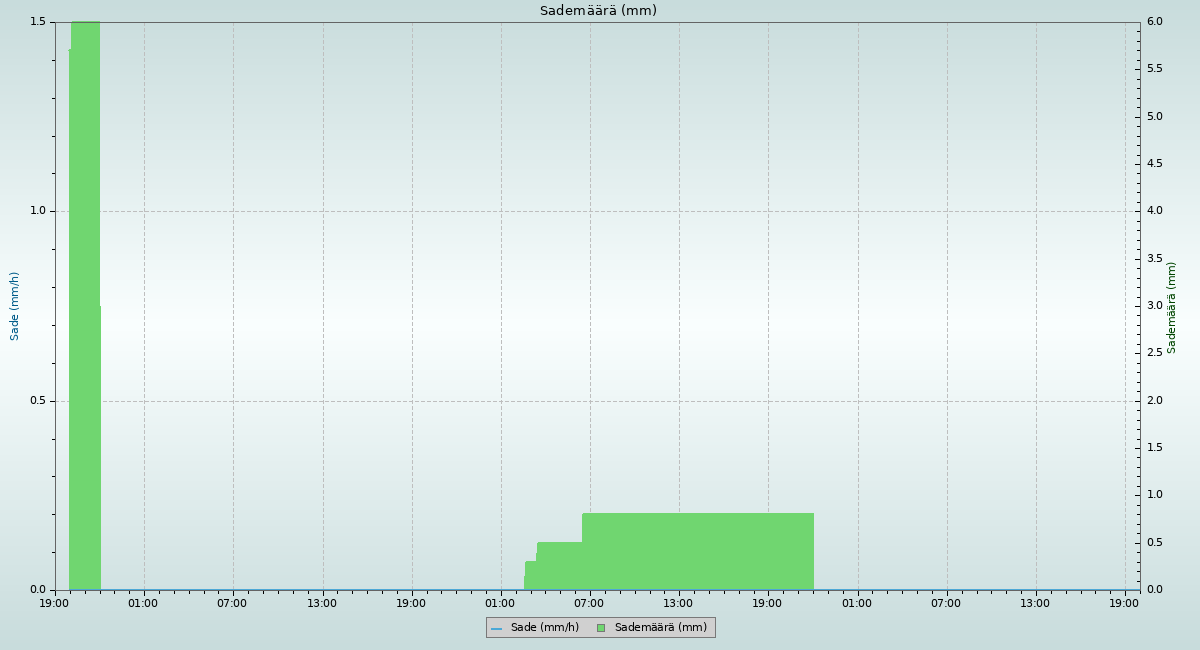The width and height of the screenshot is (1200, 650).
Task: Select the "Sade (mm/h)" legend label
Action: coord(544,628)
